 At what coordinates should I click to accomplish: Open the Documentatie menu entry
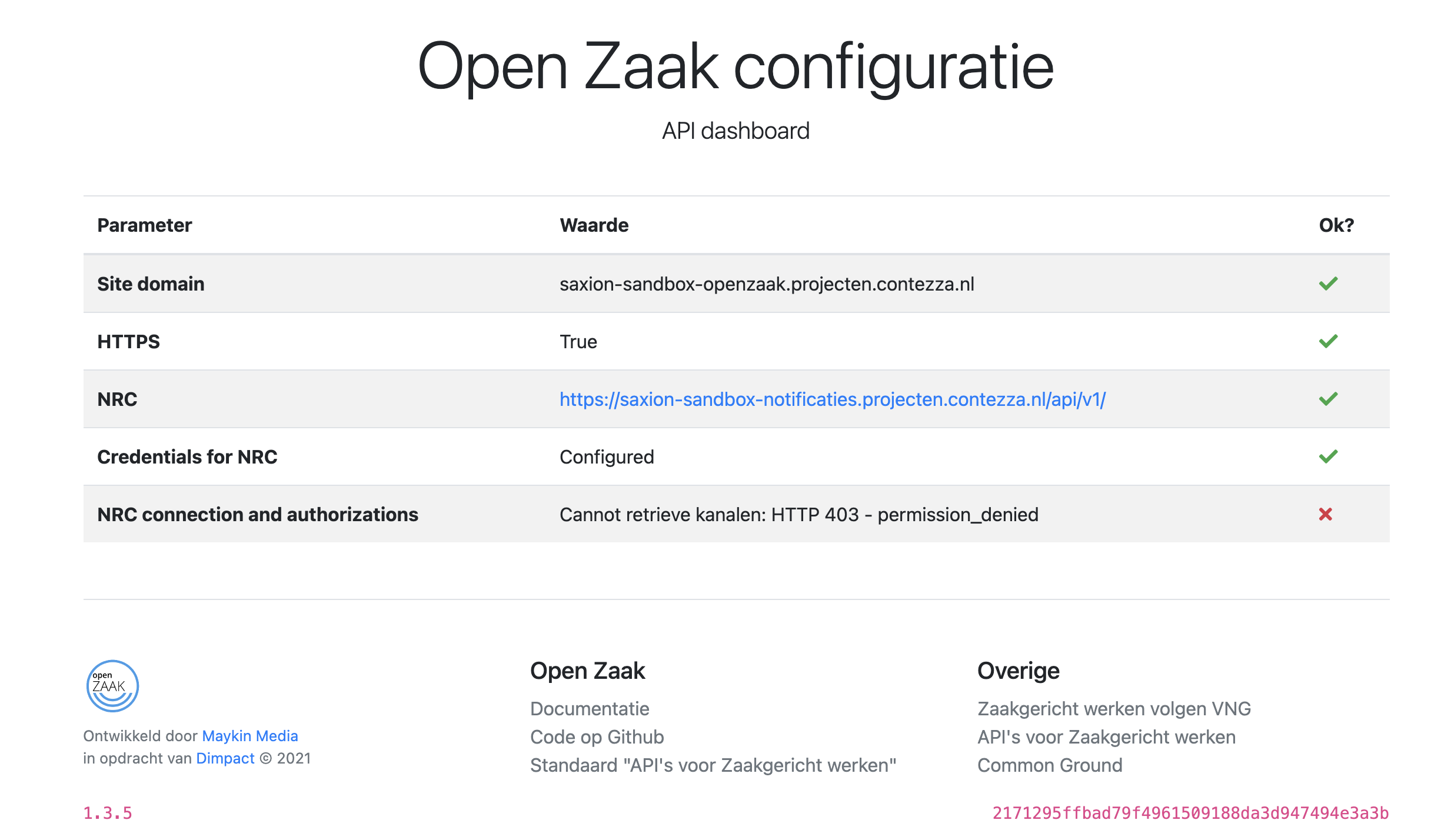point(590,708)
